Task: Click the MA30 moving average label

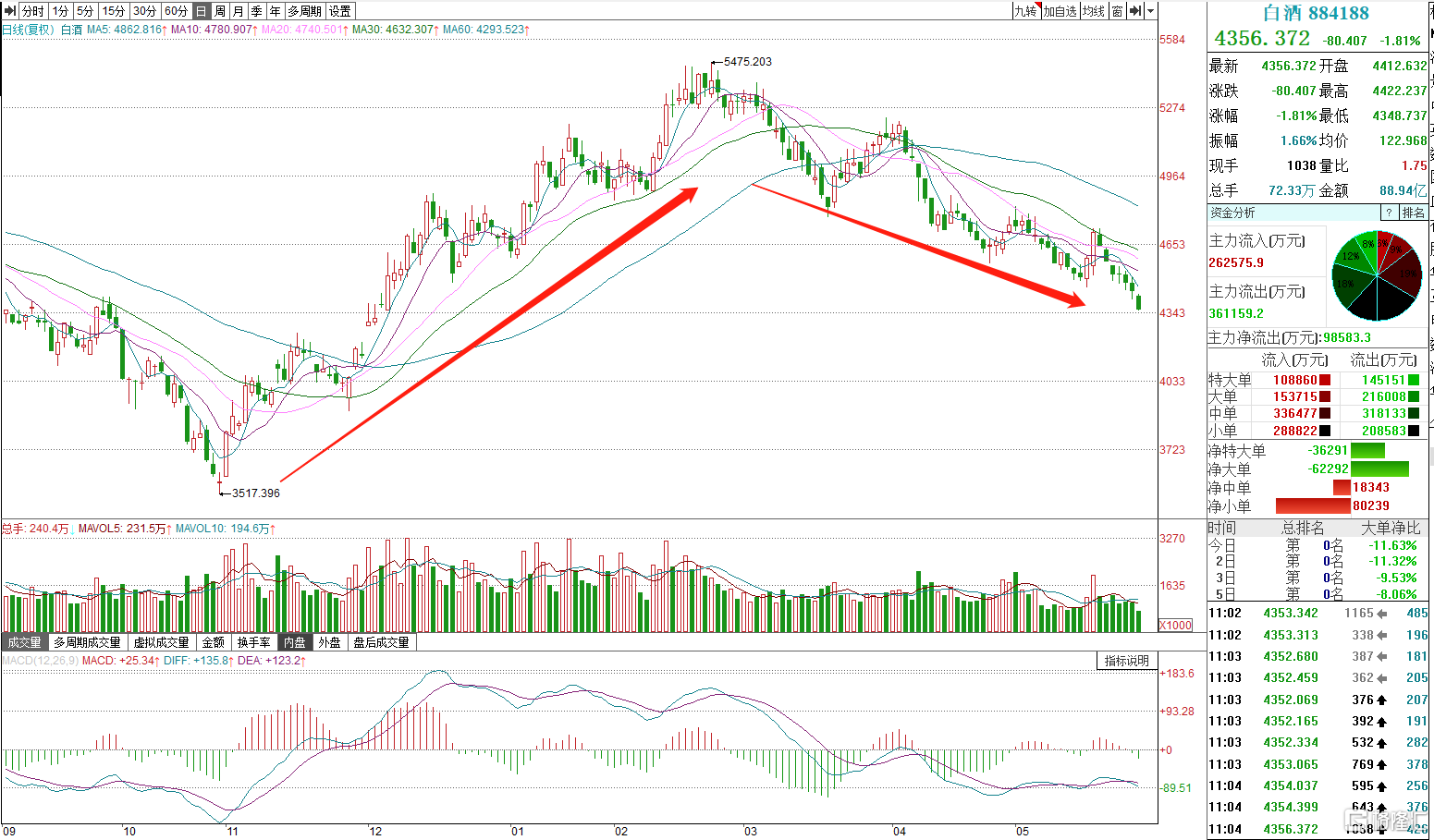Action: [x=396, y=30]
